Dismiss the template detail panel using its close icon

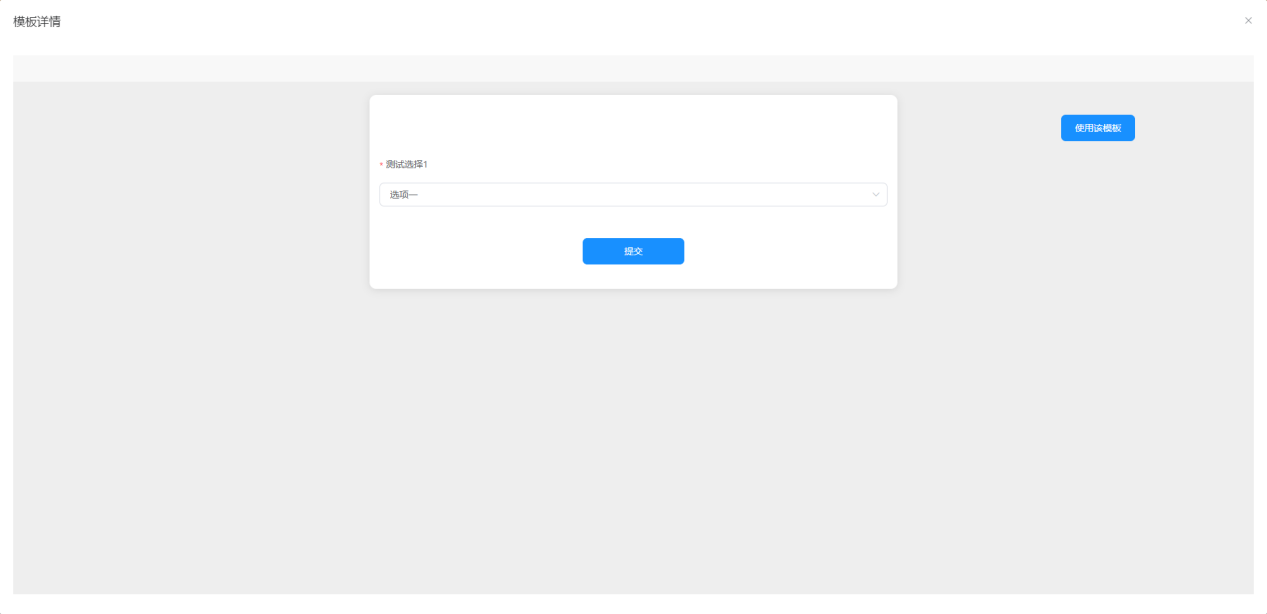pyautogui.click(x=1248, y=20)
